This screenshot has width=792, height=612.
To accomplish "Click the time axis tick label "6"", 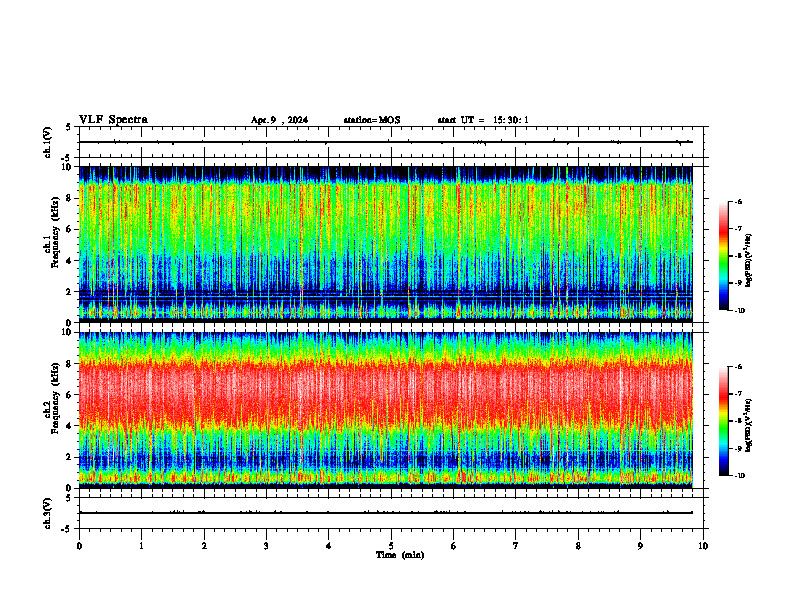I will click(454, 546).
